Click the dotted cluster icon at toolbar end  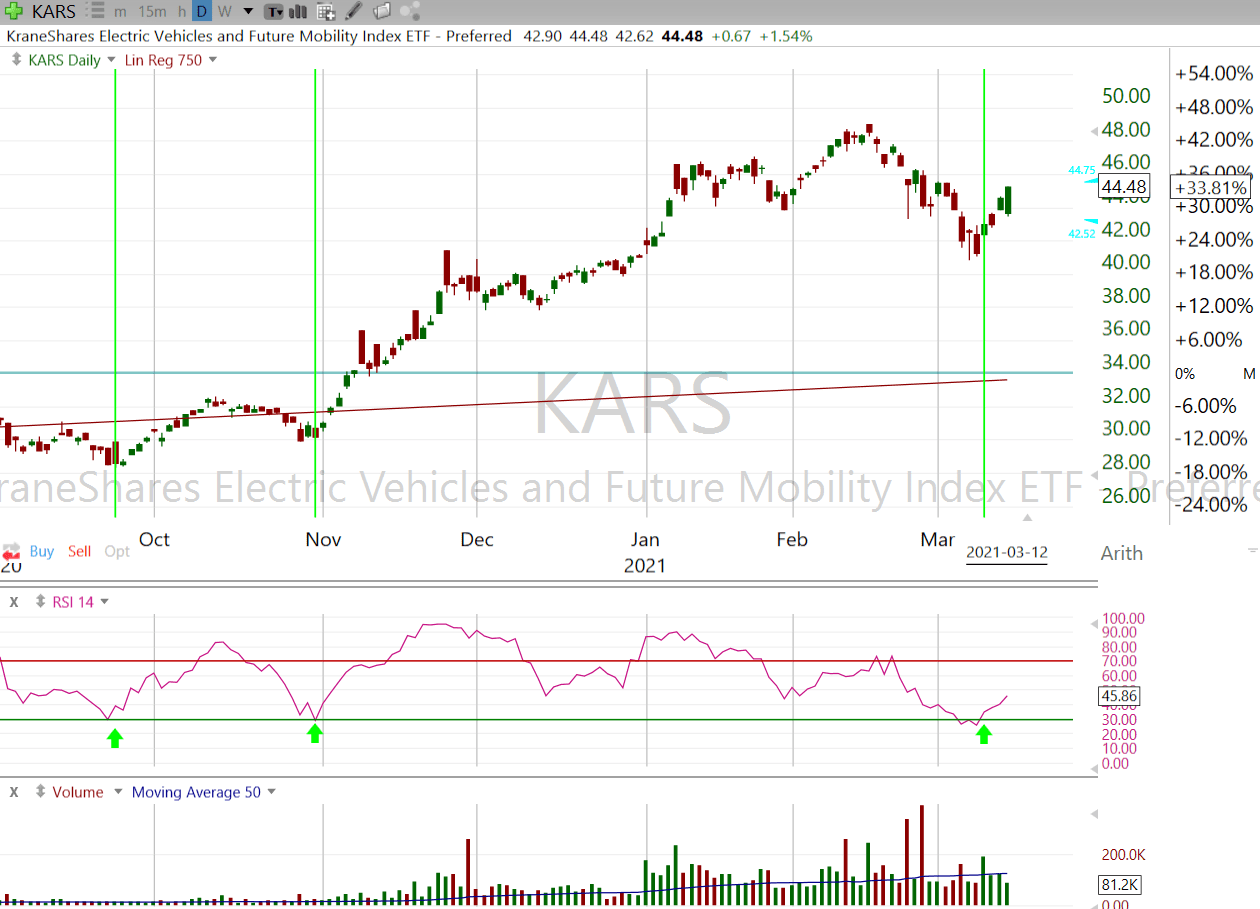coord(409,11)
